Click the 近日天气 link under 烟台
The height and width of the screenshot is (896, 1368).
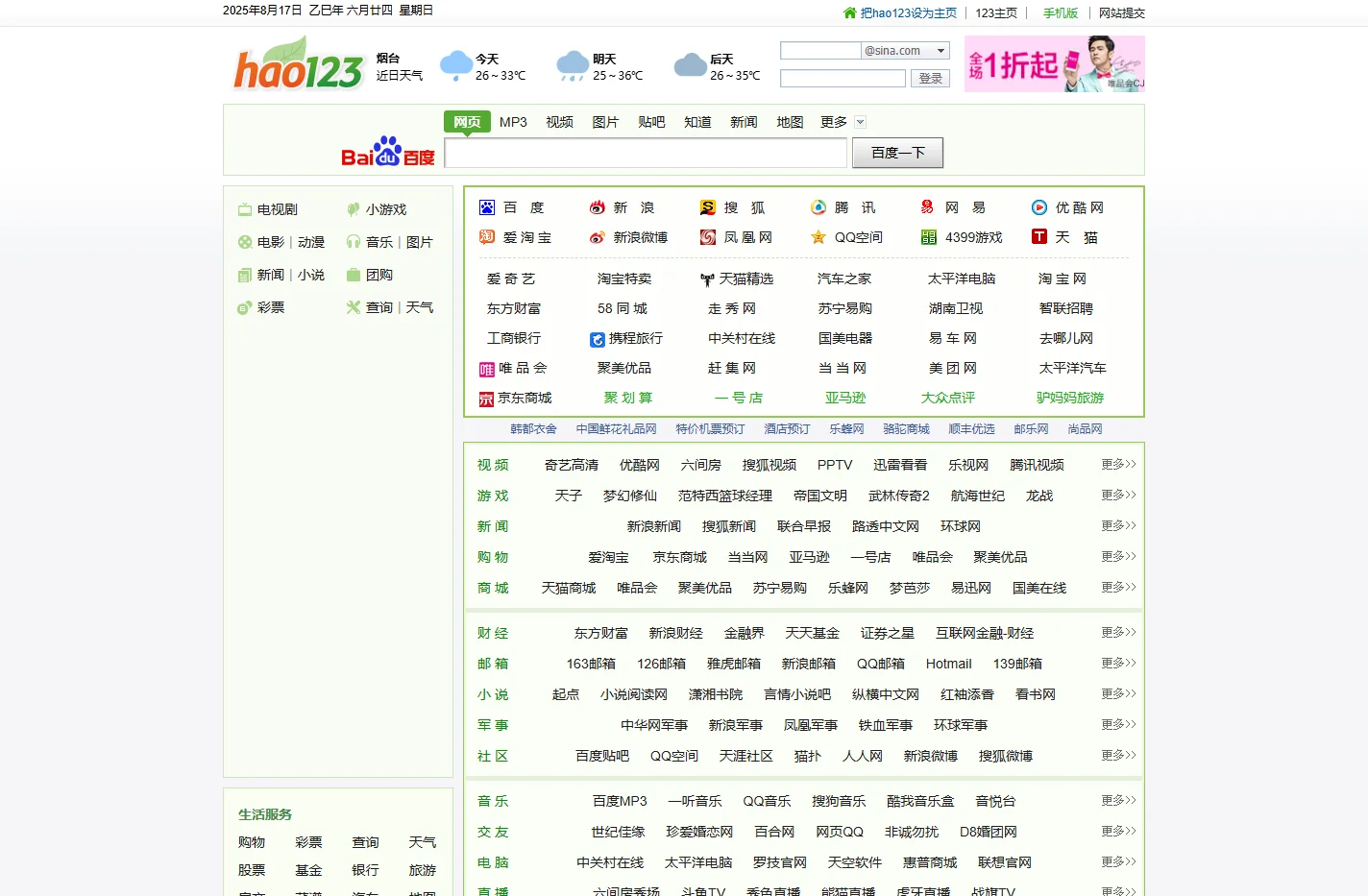coord(400,75)
